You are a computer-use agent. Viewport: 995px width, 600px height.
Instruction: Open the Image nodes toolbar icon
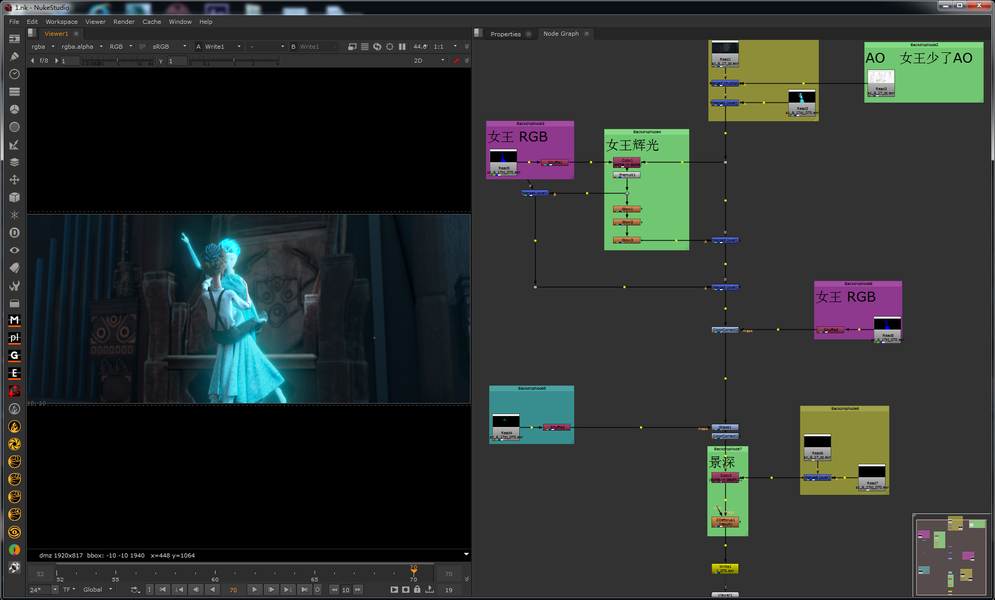tap(14, 39)
